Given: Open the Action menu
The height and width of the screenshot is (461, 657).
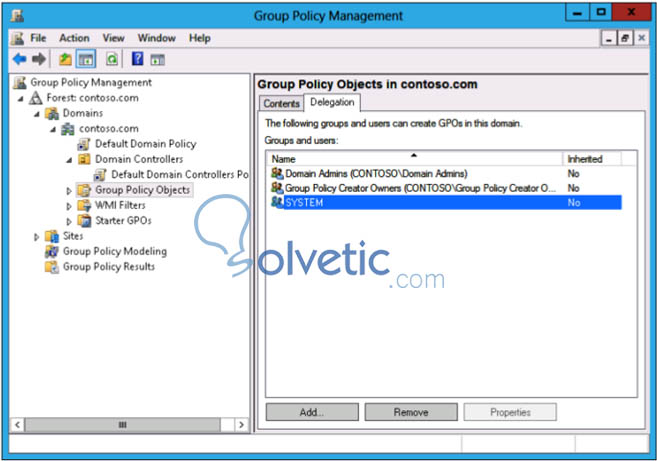Looking at the screenshot, I should pyautogui.click(x=74, y=38).
